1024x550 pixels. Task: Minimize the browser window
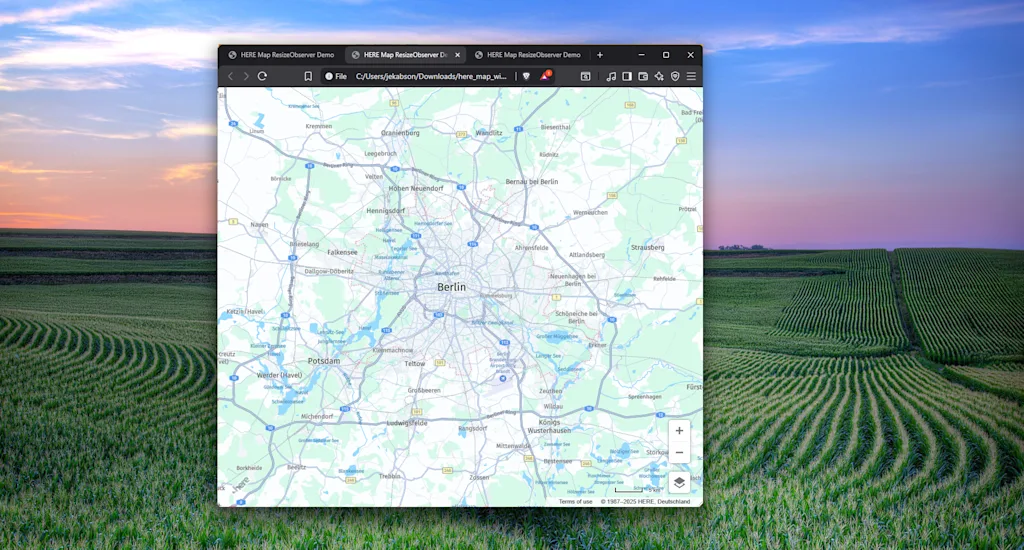click(641, 55)
